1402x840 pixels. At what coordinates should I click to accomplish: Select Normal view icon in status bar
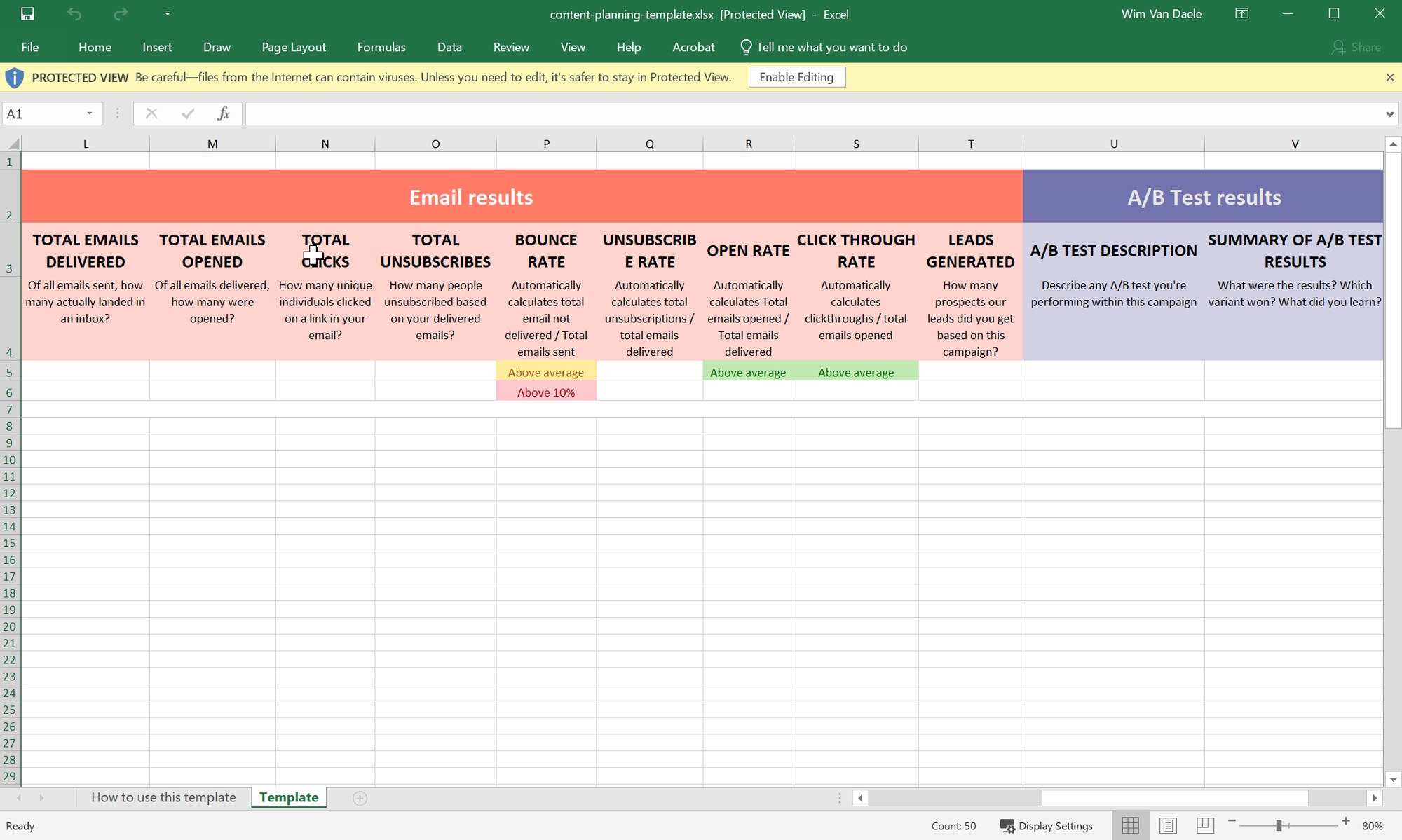[x=1131, y=826]
